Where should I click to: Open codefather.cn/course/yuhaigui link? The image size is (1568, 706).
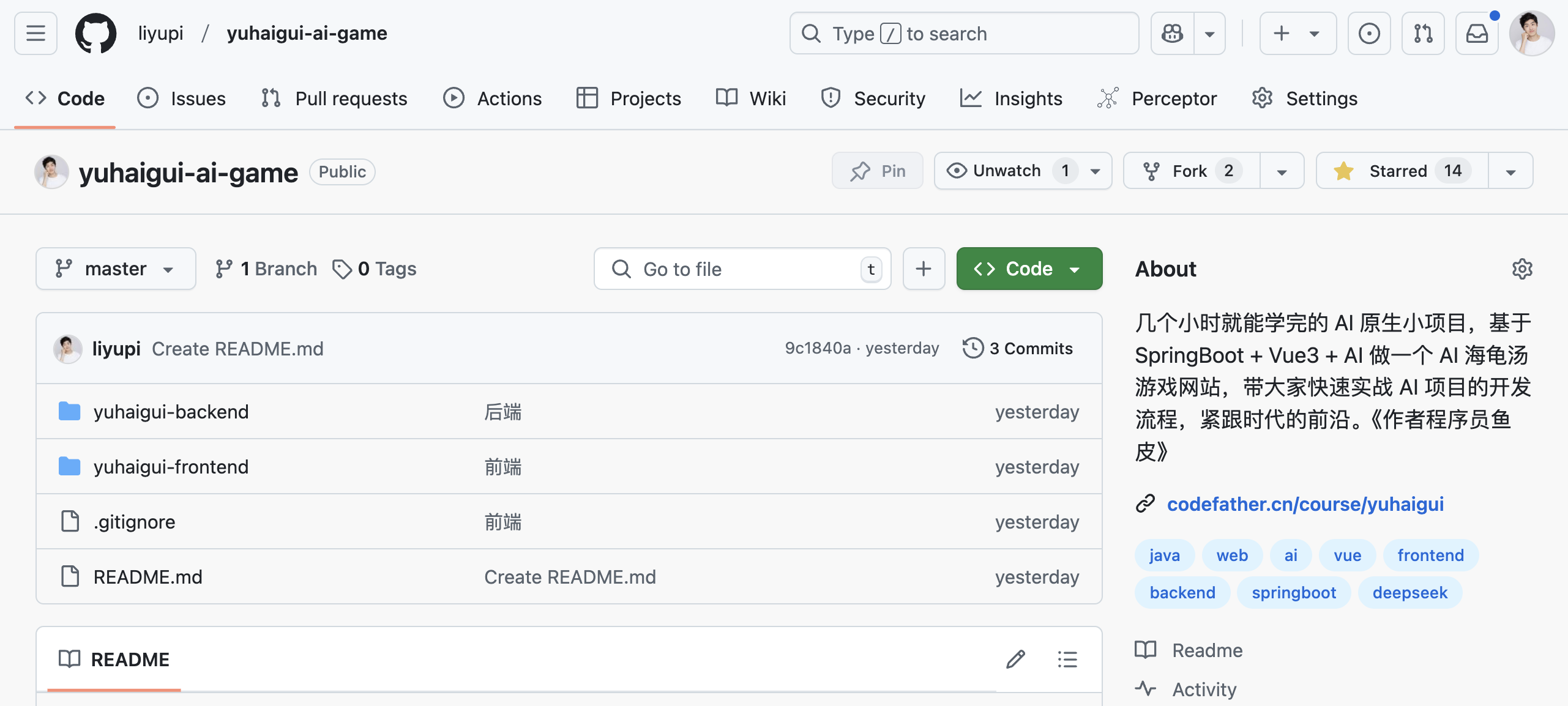1305,503
